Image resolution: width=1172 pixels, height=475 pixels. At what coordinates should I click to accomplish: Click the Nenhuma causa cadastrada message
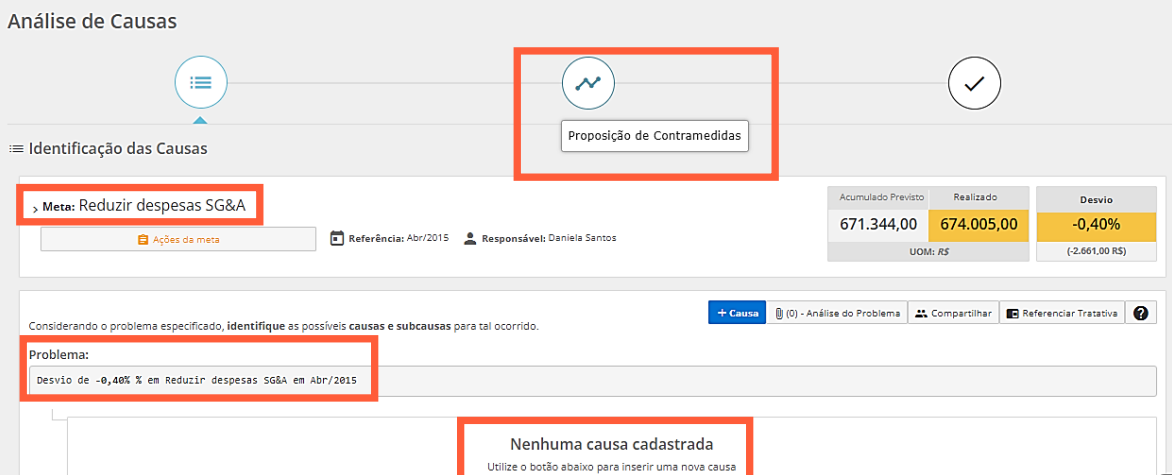coord(611,444)
